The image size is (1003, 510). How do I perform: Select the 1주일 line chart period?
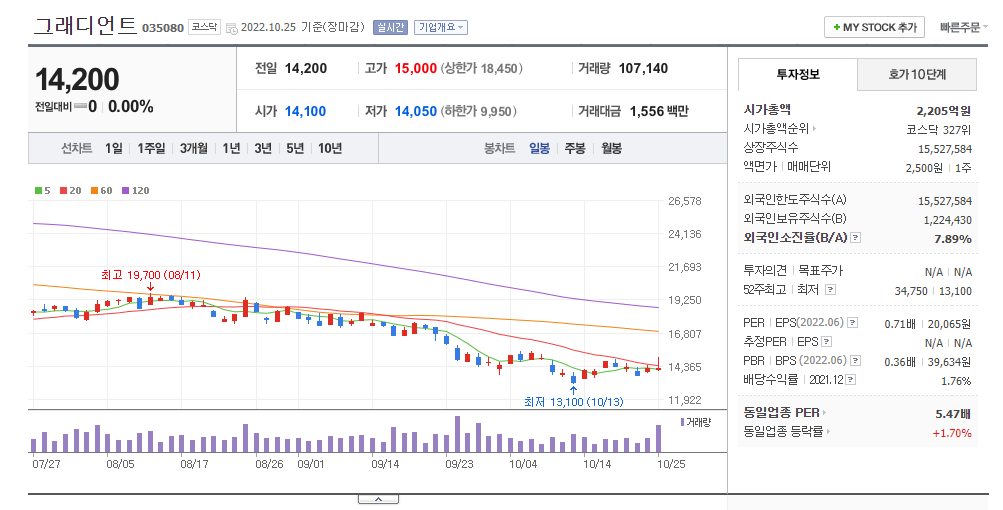pos(151,148)
